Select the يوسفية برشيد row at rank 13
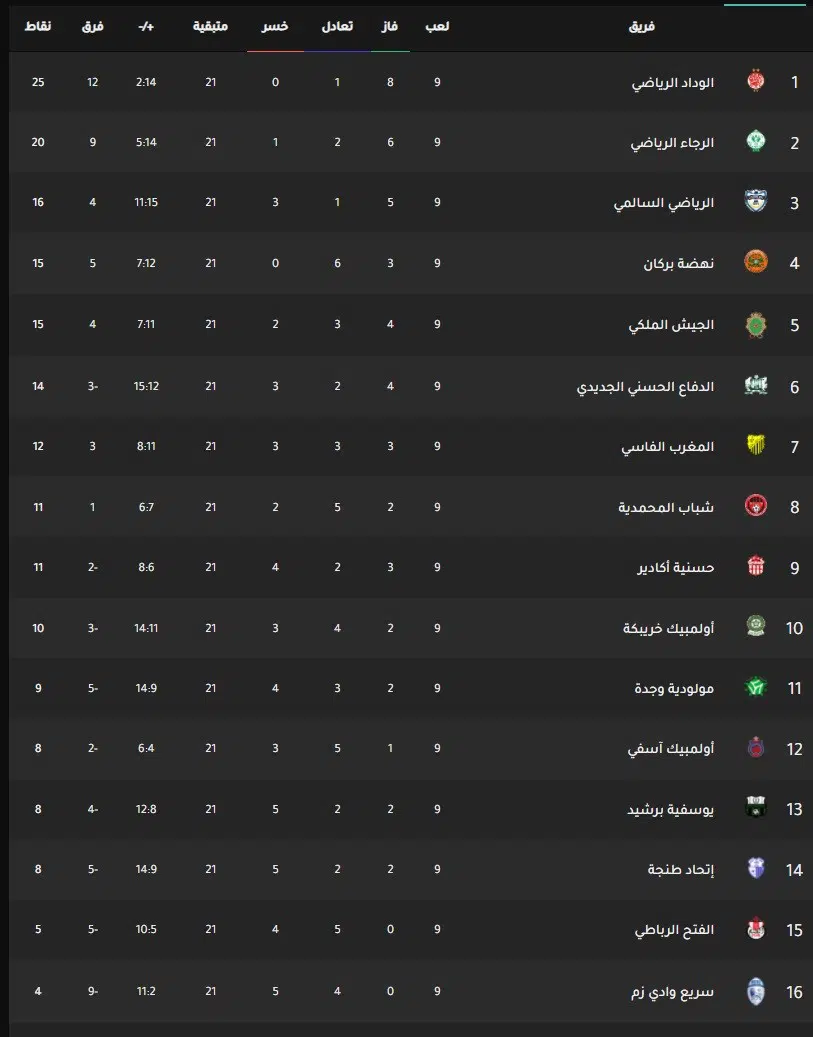 pyautogui.click(x=411, y=809)
